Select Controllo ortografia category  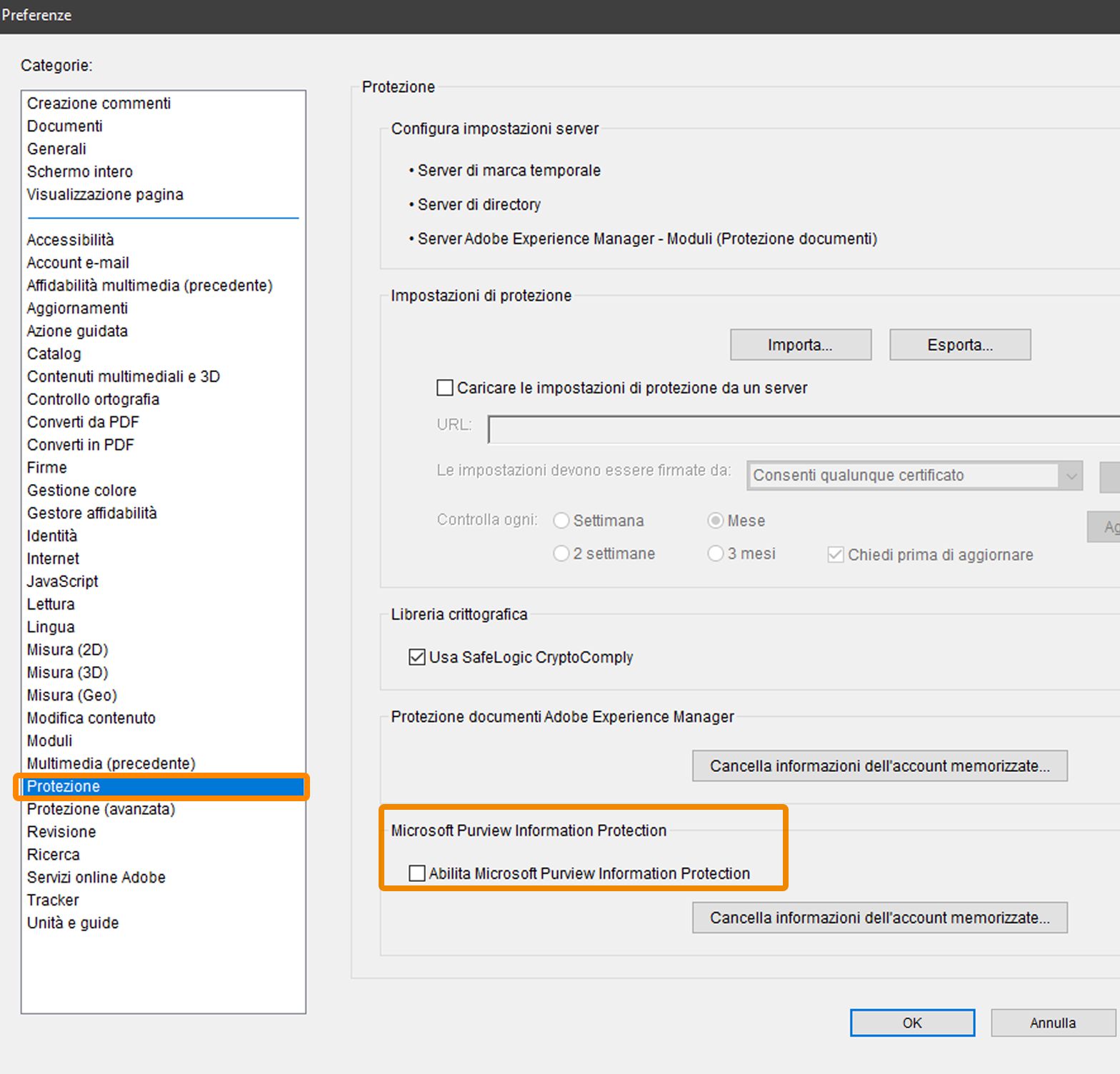(94, 399)
